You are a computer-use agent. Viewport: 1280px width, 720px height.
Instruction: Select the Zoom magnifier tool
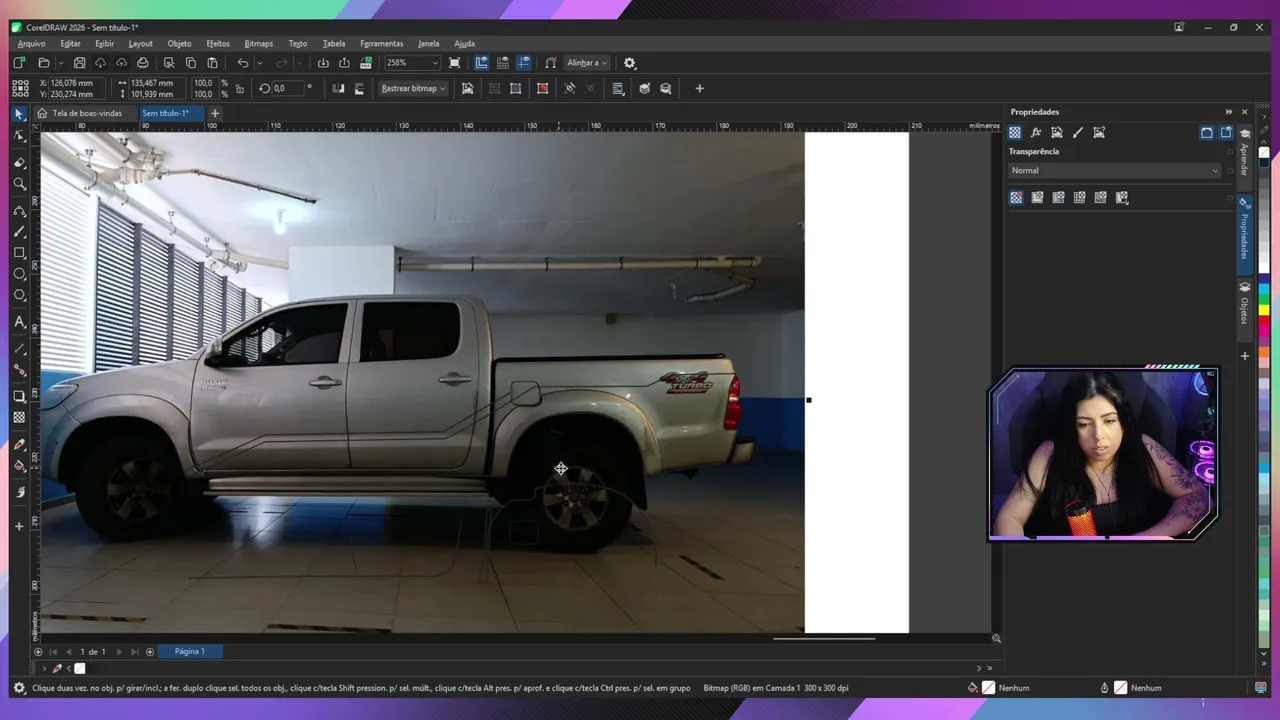(x=19, y=184)
